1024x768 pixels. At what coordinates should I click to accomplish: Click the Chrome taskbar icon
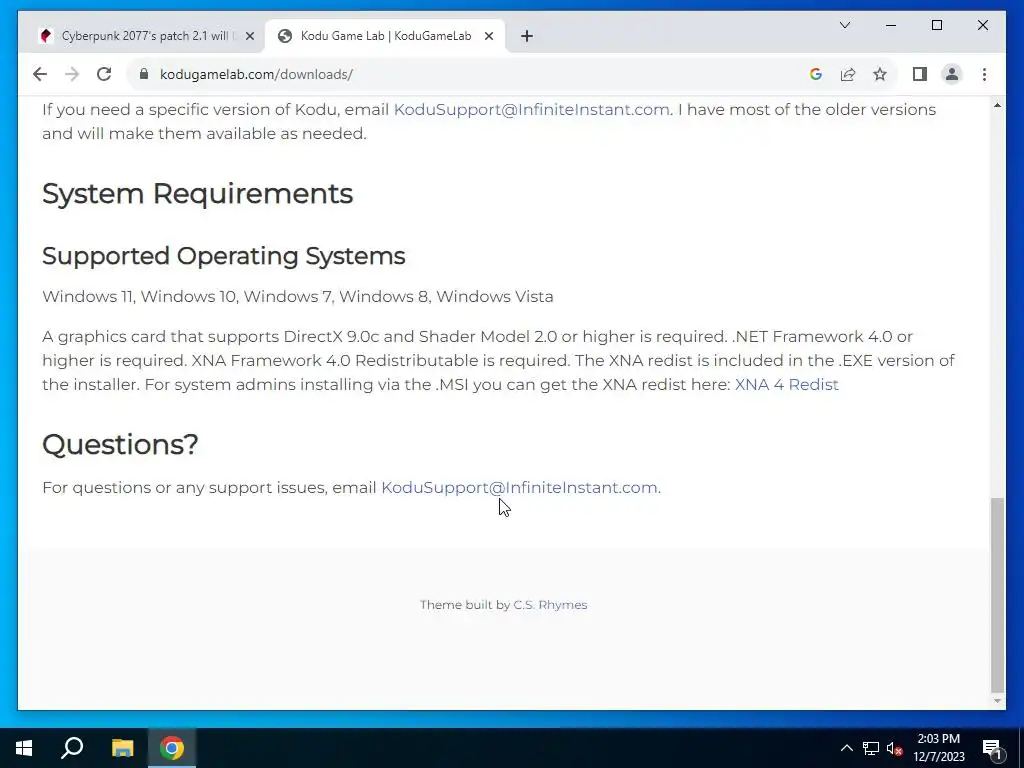click(172, 748)
